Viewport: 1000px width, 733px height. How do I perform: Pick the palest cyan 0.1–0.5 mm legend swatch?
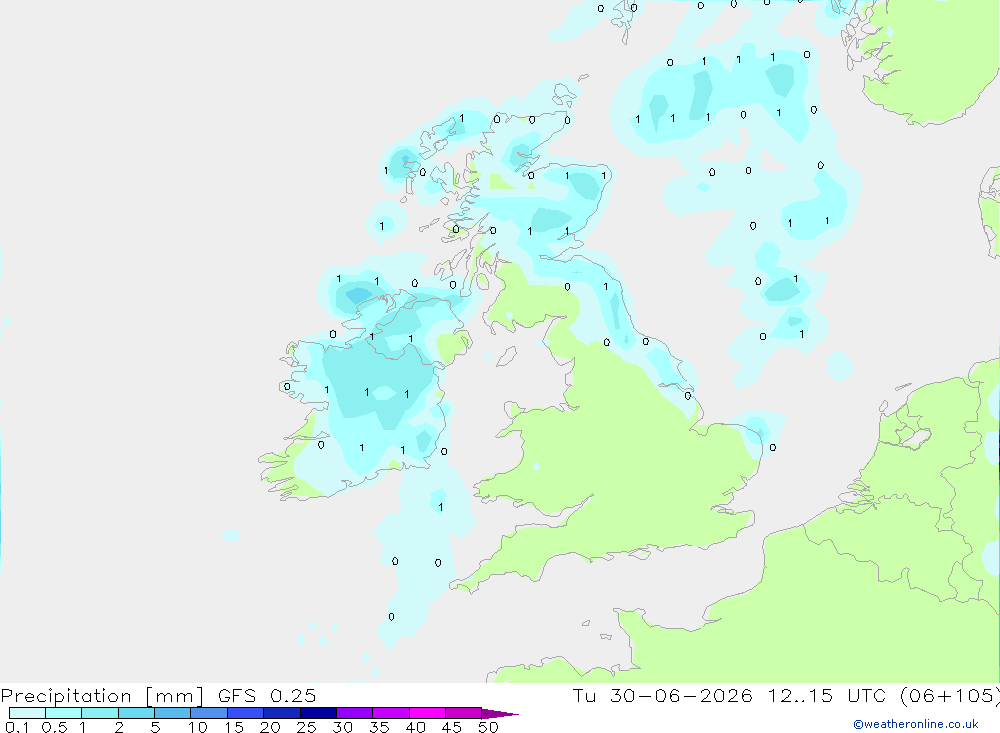click(27, 713)
